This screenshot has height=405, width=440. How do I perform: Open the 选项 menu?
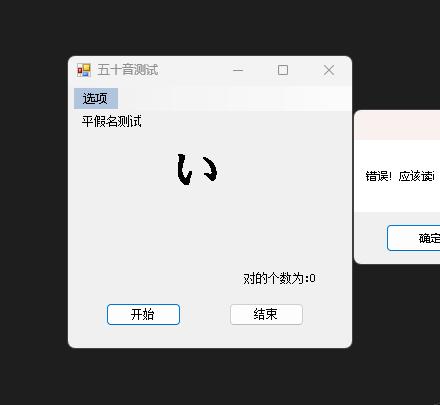(96, 98)
